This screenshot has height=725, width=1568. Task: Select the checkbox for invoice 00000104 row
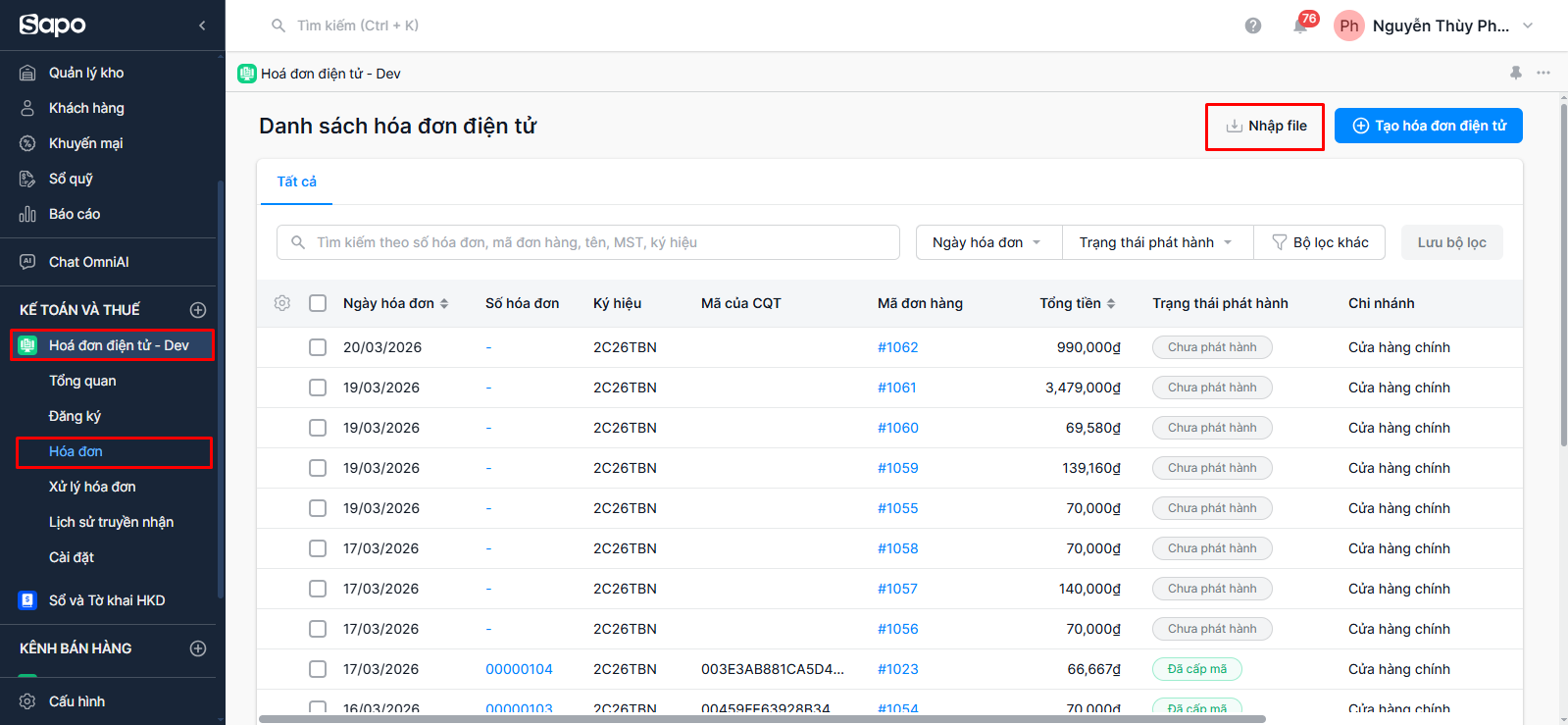(x=318, y=669)
